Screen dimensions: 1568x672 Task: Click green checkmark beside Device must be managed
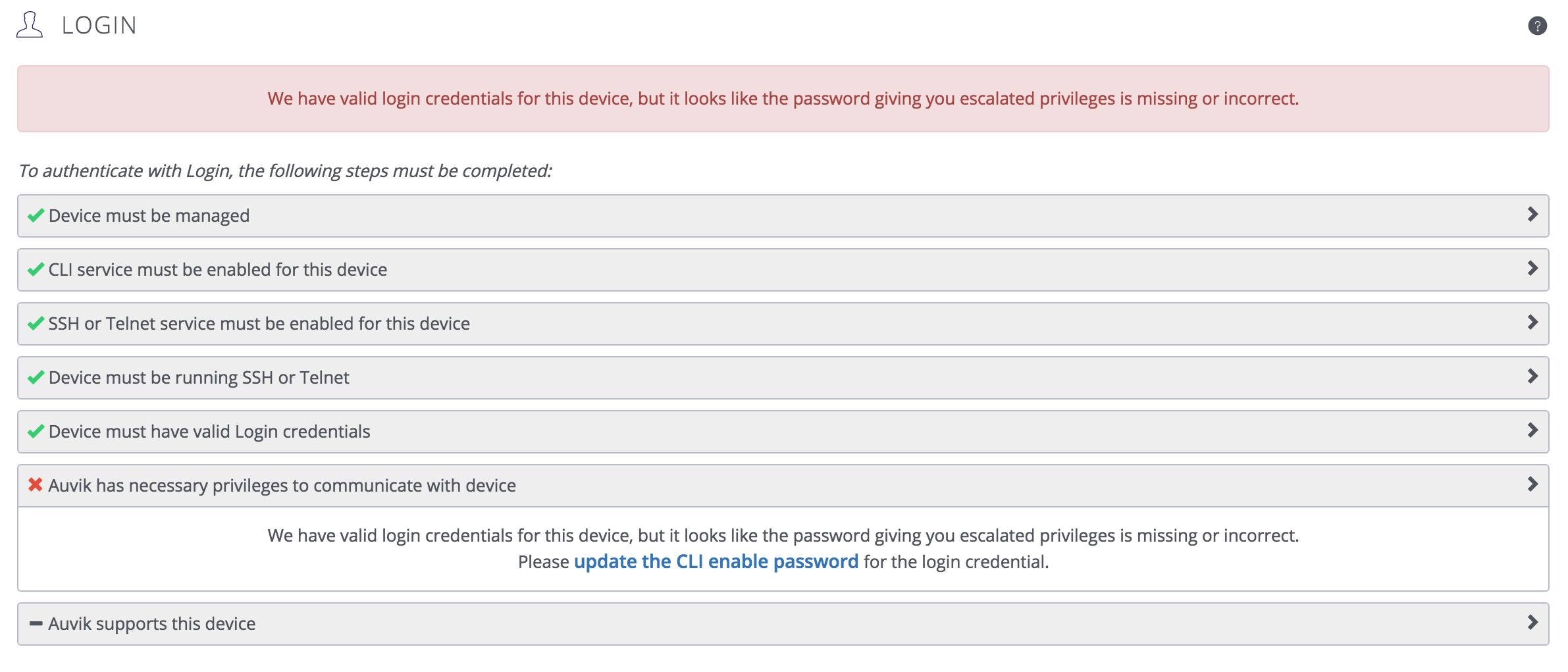(x=36, y=215)
